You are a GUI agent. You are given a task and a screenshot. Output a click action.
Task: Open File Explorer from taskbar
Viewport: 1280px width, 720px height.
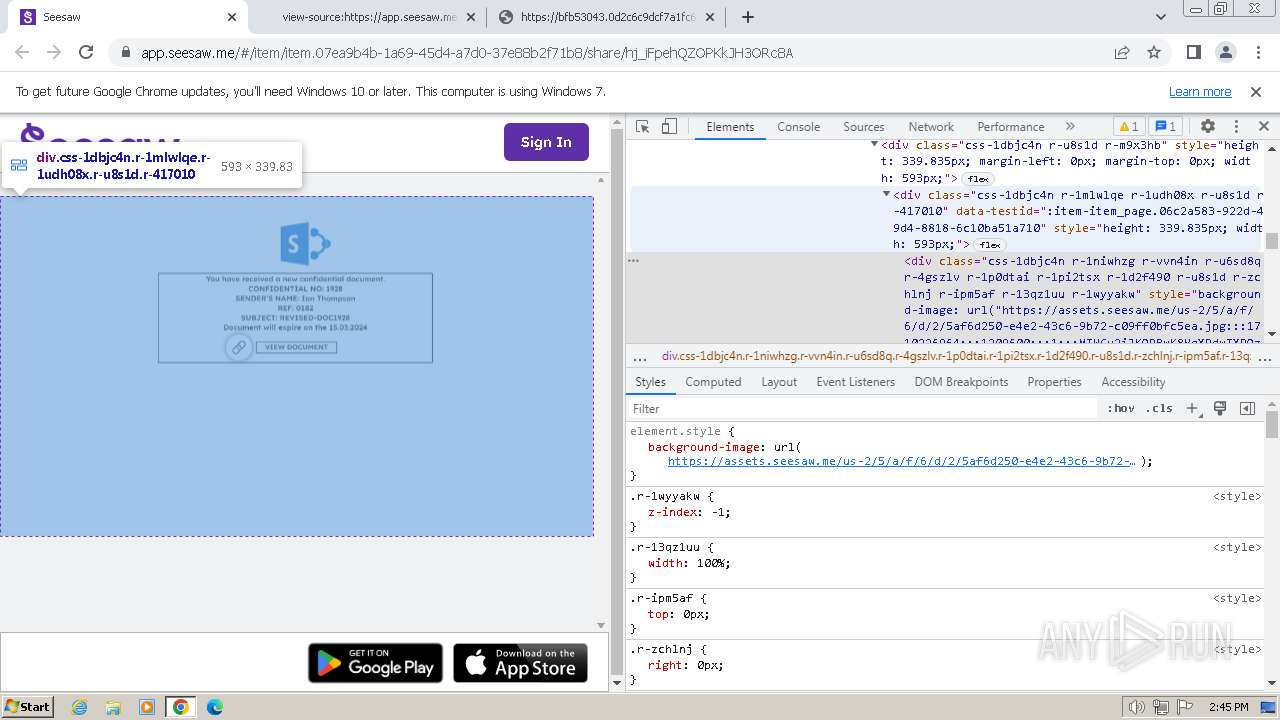pyautogui.click(x=113, y=707)
